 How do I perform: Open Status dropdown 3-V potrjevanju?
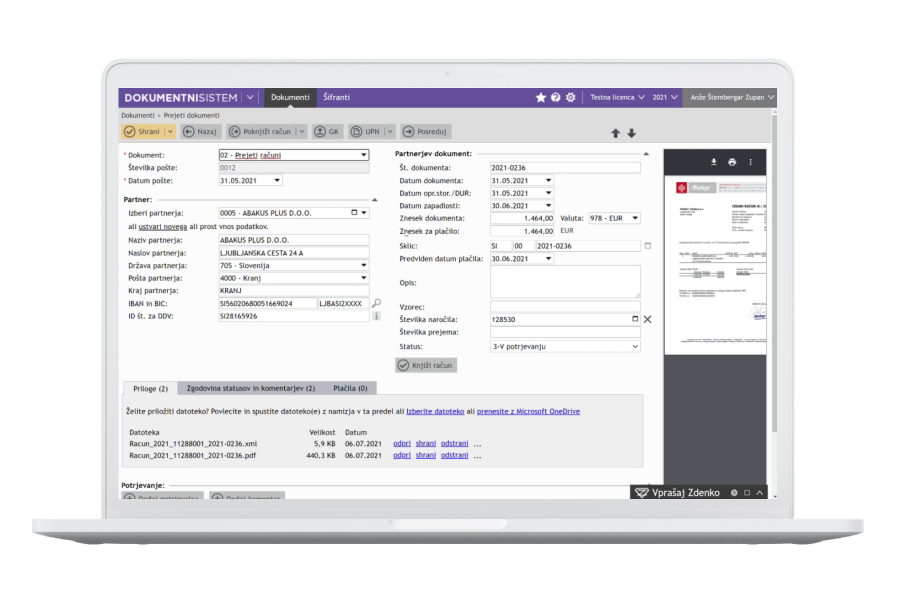[565, 346]
